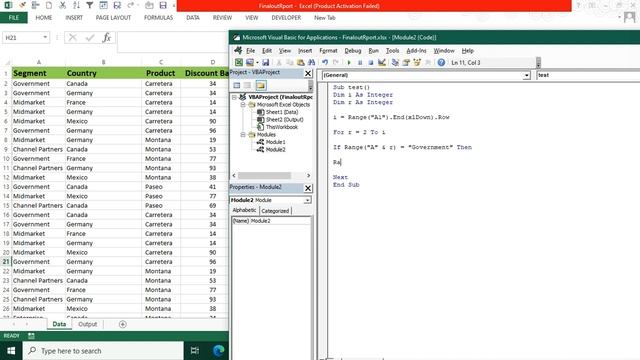
Task: Click the Enter checkmark beside the formula bar
Action: [x=90, y=38]
